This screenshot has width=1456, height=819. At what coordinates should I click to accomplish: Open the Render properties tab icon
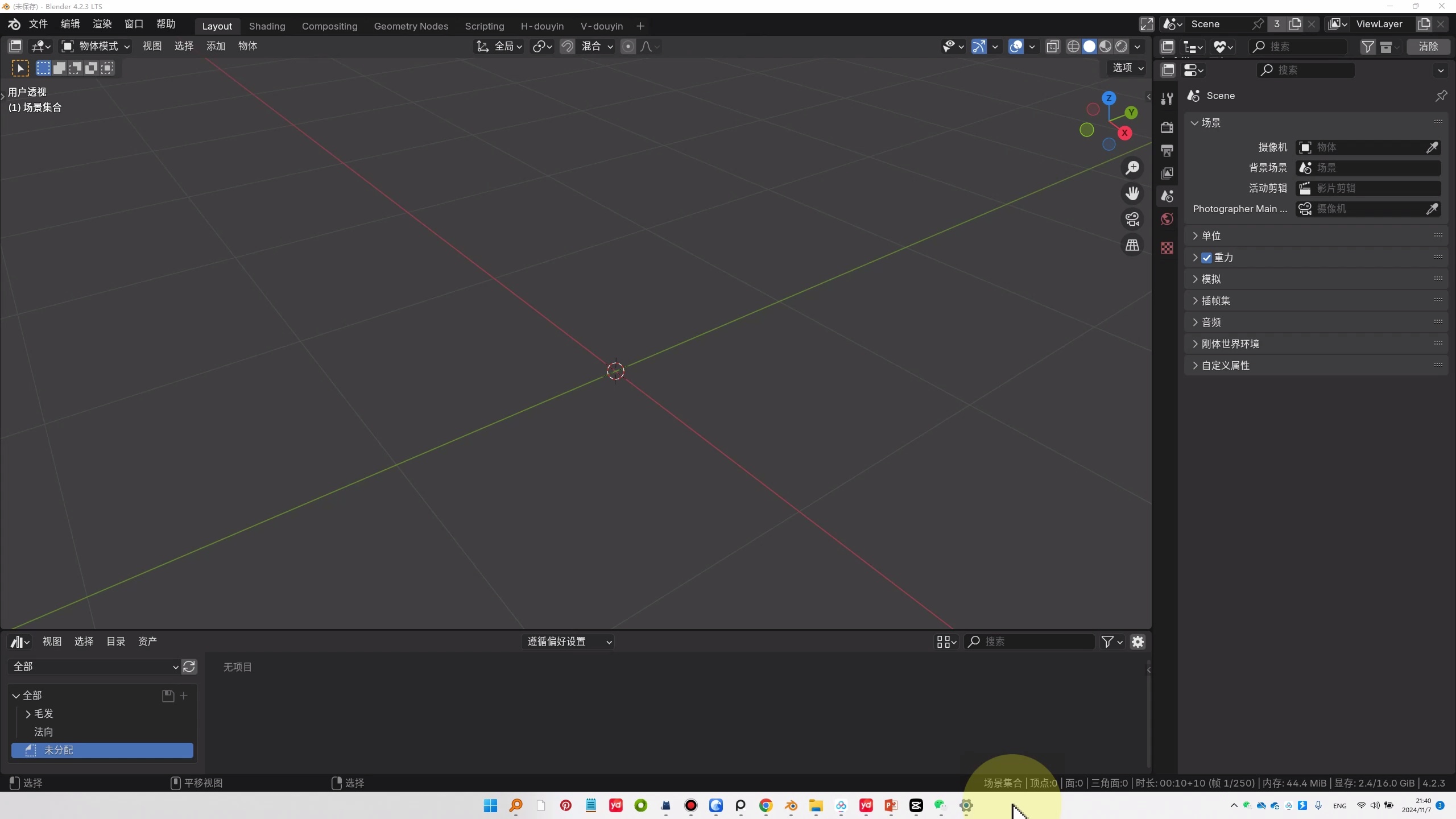pos(1167,127)
